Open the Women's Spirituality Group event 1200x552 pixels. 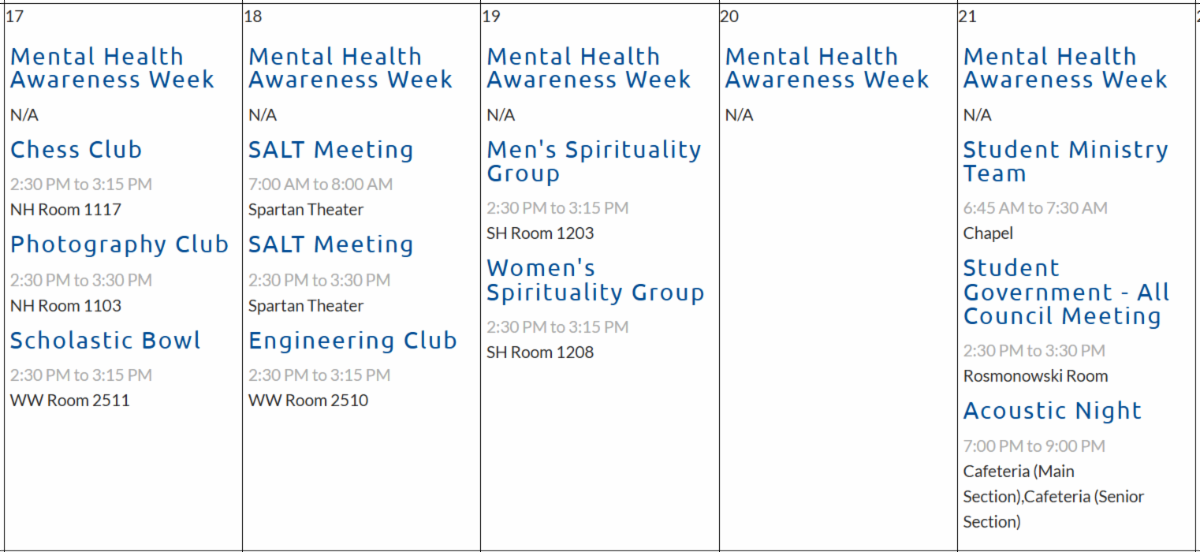(x=595, y=281)
